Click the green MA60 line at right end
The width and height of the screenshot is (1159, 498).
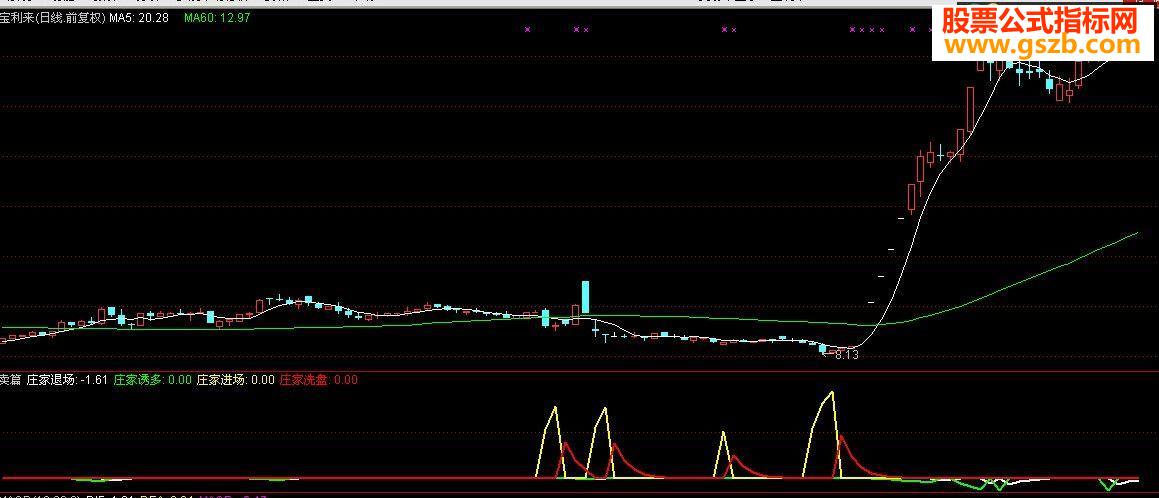(1135, 234)
